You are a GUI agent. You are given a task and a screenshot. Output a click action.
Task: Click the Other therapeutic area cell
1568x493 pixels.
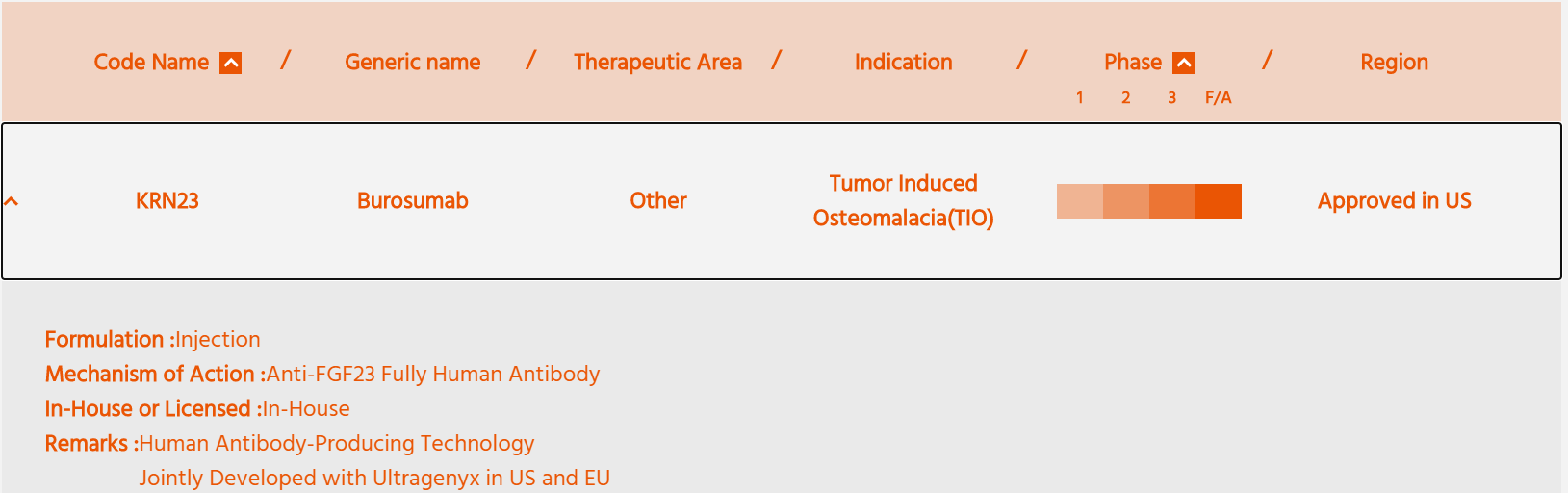[x=658, y=201]
